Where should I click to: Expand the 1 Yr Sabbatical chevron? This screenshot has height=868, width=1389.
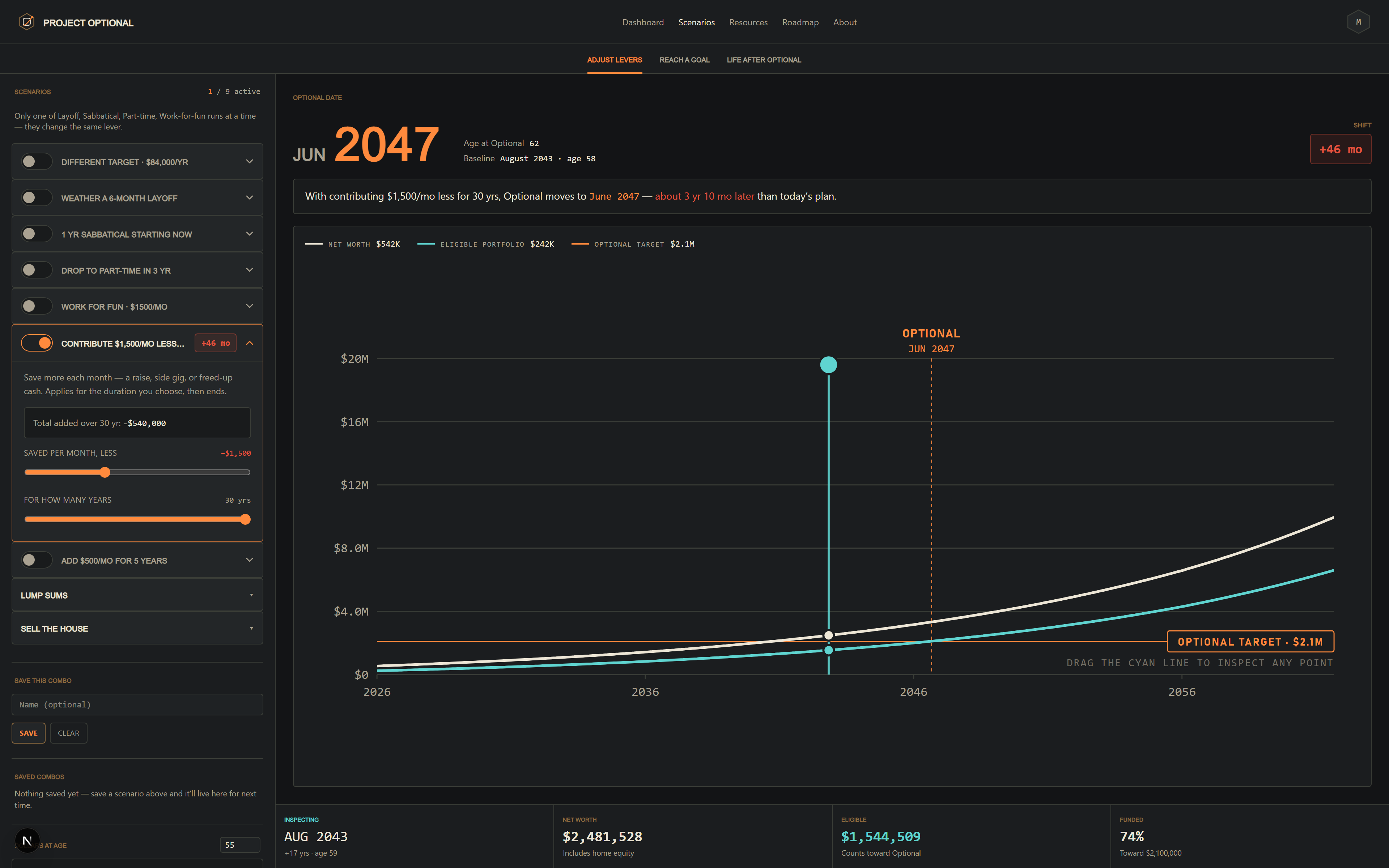pos(250,234)
